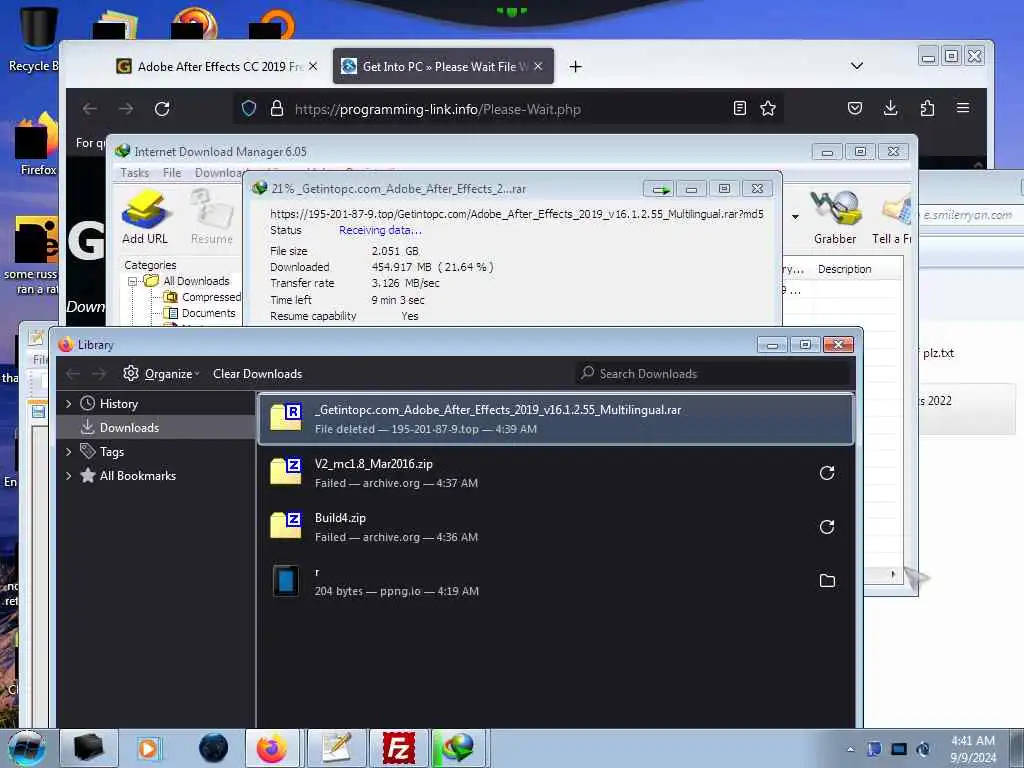The image size is (1024, 768).
Task: Click the tracking protection shield icon
Action: tap(249, 108)
